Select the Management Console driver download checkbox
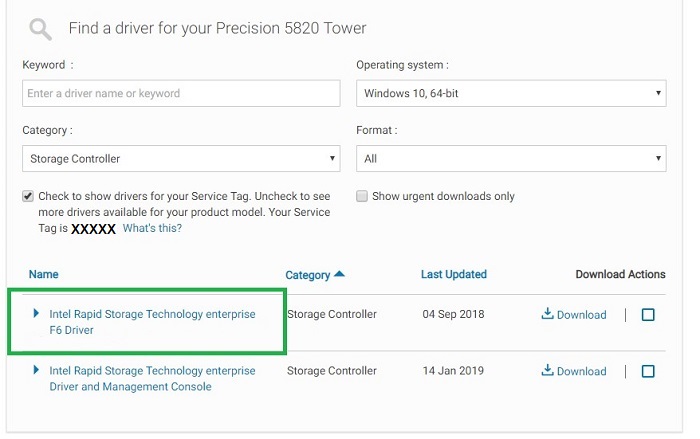 648,372
